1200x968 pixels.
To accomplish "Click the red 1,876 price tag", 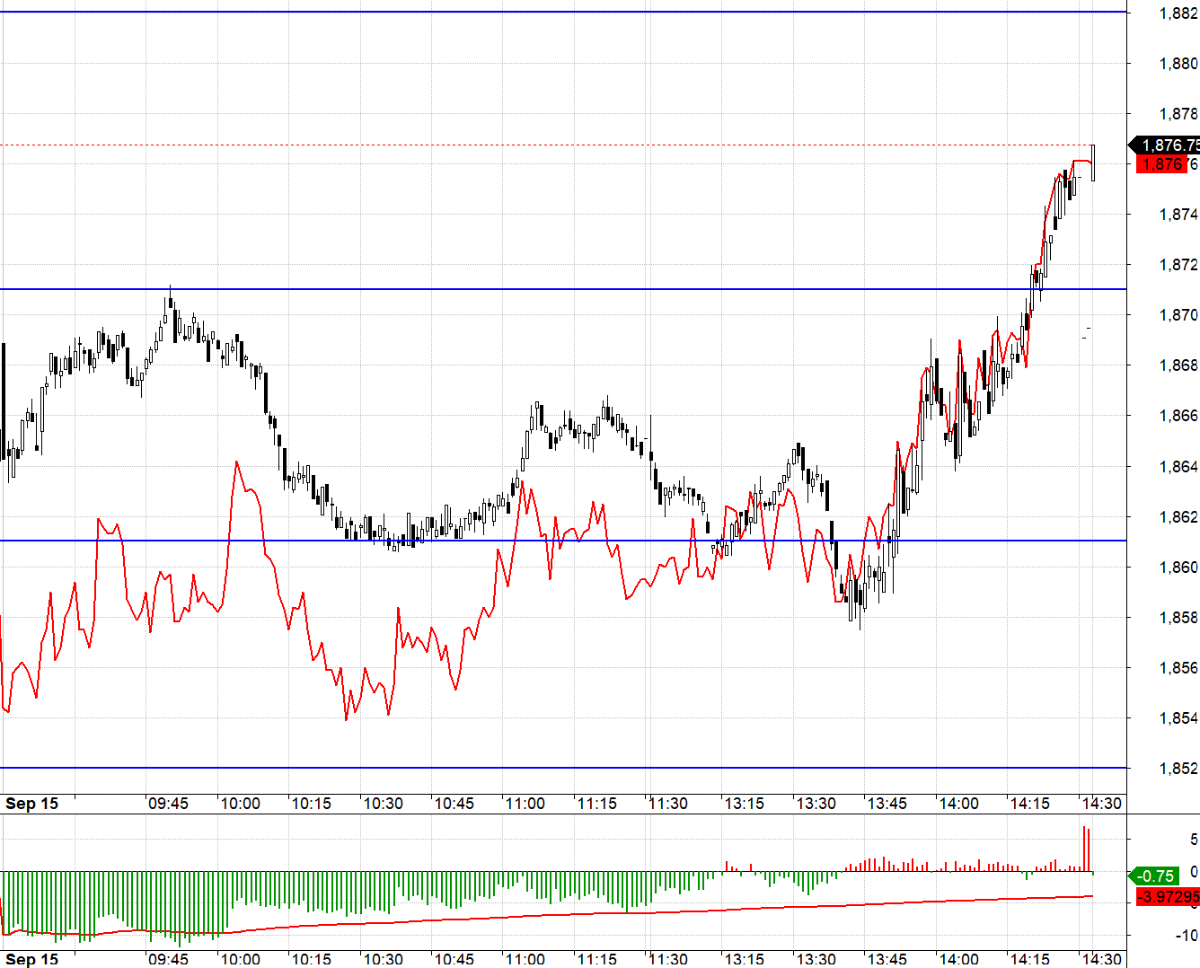I will point(1158,164).
